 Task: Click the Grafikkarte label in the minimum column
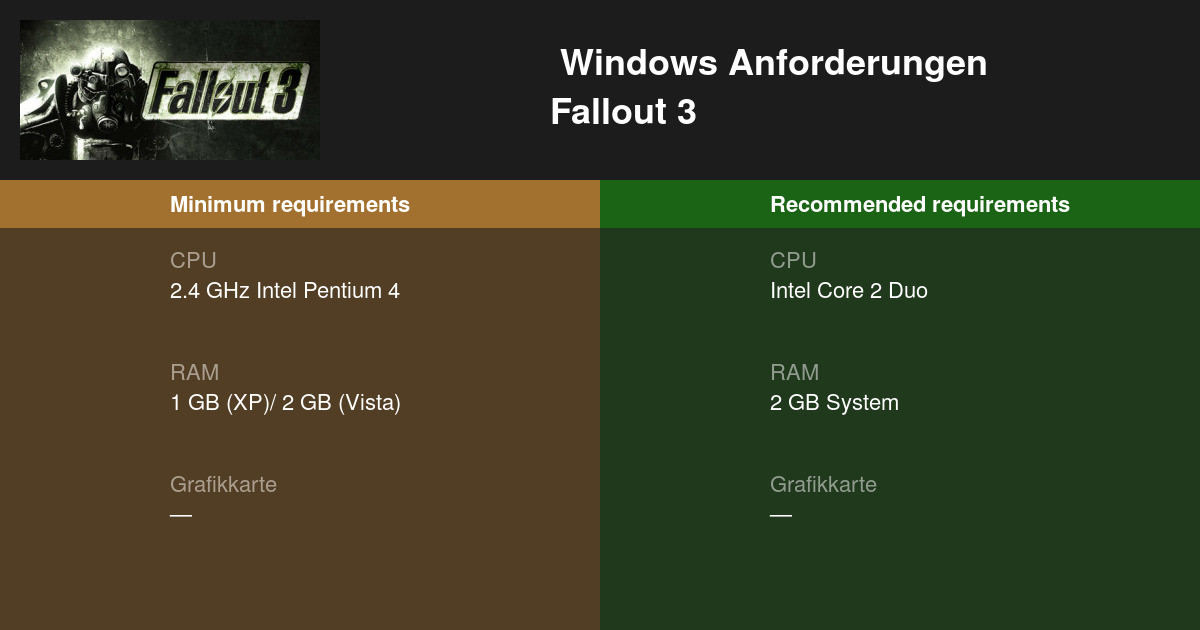point(223,484)
